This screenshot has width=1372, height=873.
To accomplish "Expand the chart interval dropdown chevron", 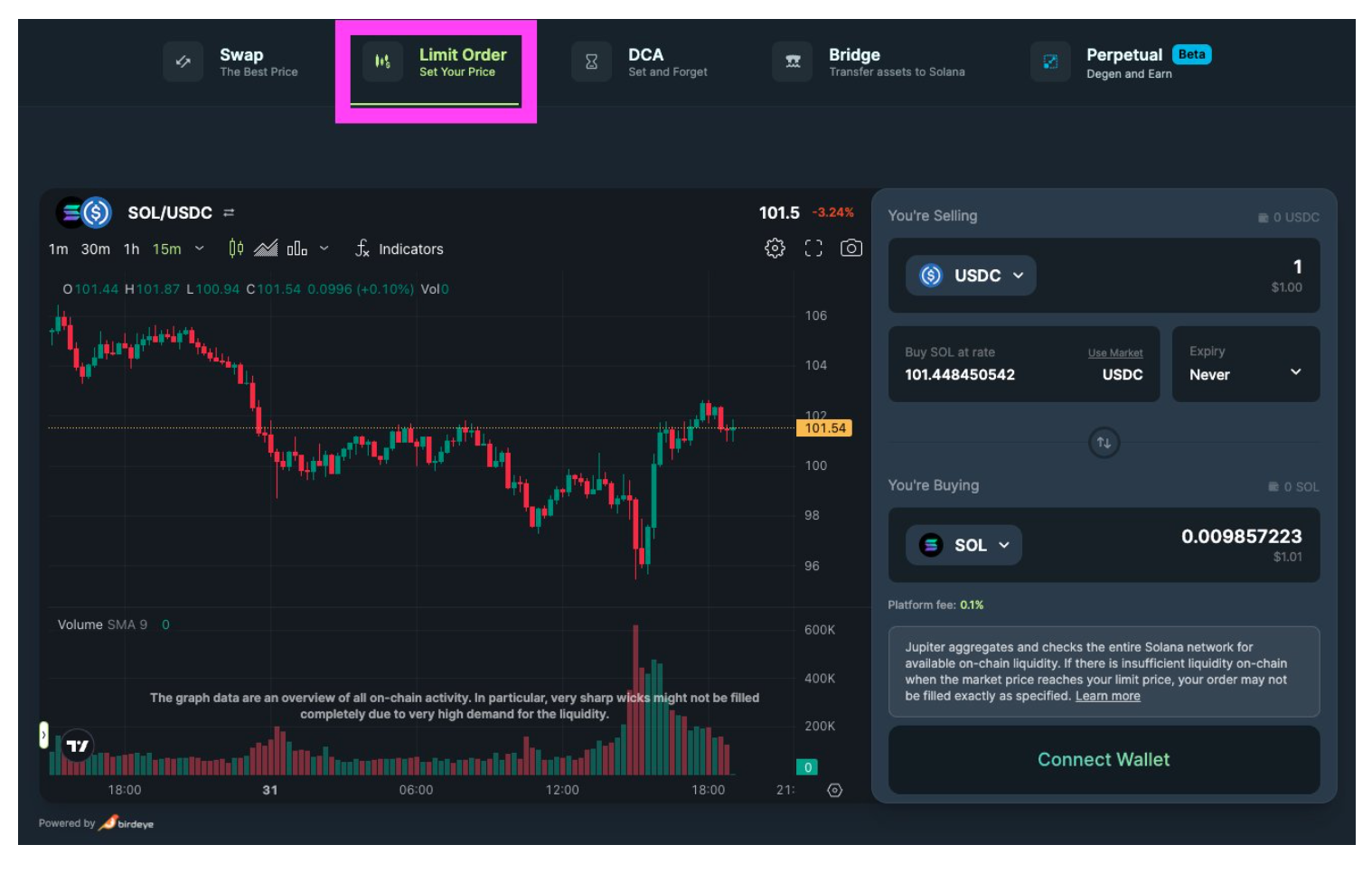I will [x=199, y=249].
